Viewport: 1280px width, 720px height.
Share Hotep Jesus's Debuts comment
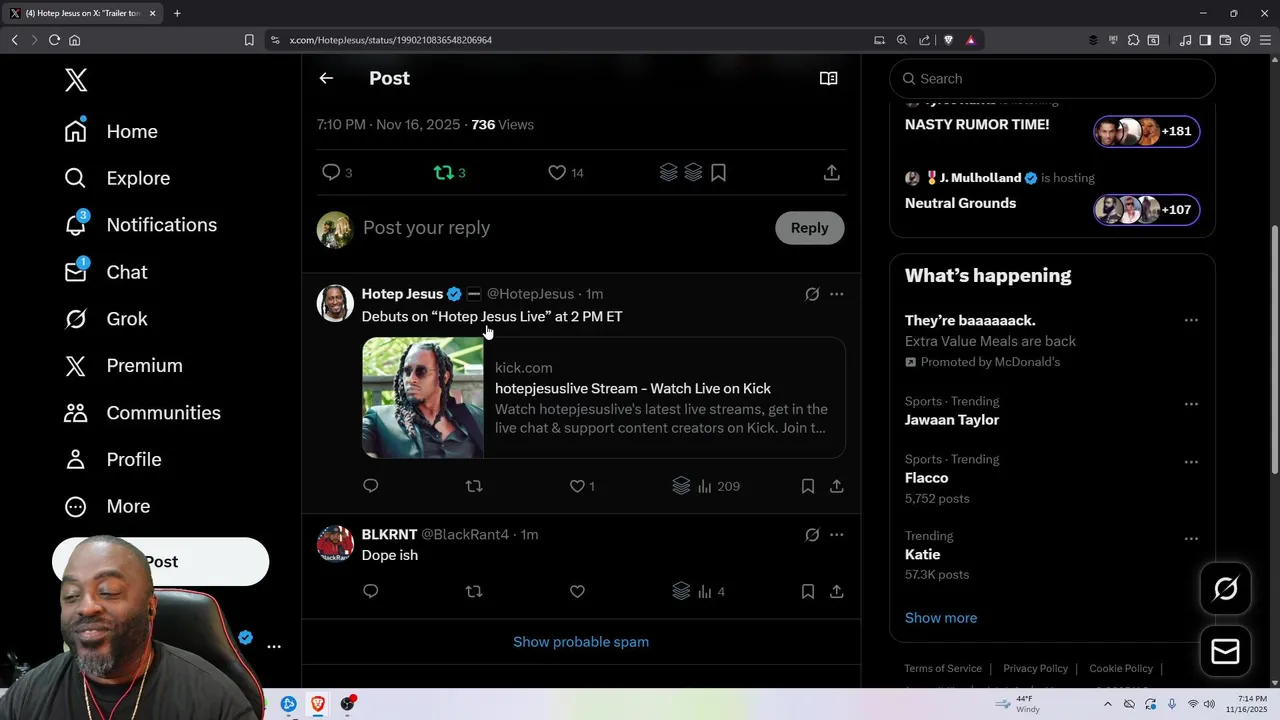point(836,486)
